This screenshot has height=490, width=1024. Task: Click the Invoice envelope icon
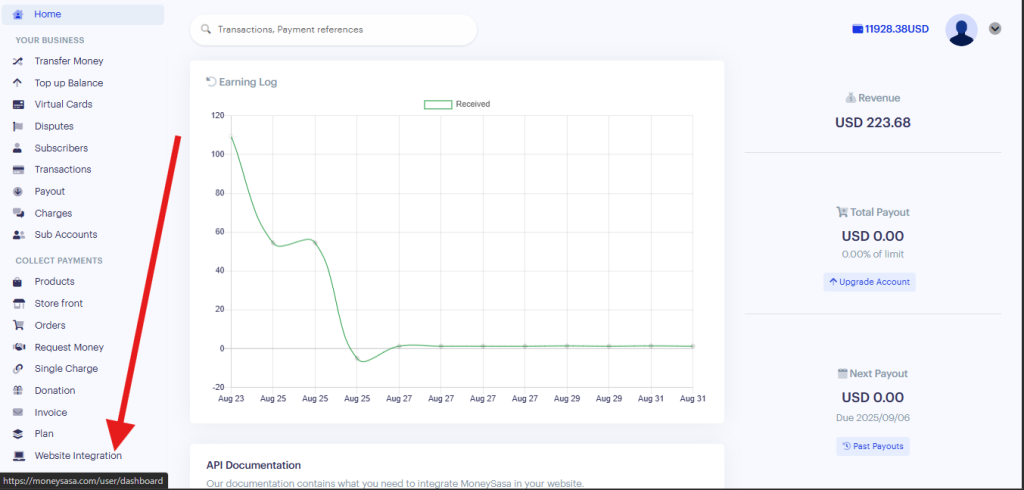17,412
